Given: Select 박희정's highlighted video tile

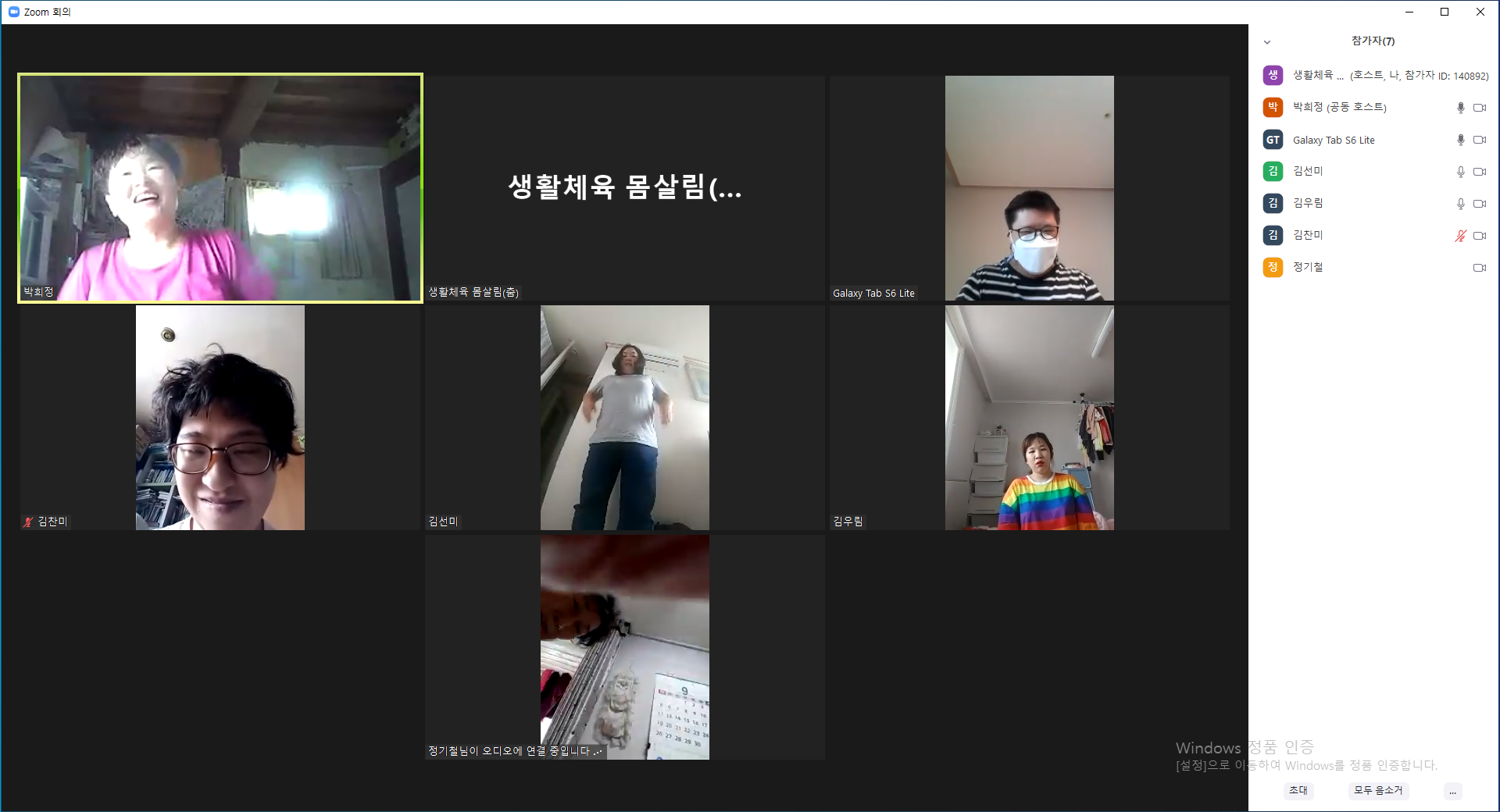Looking at the screenshot, I should (220, 188).
